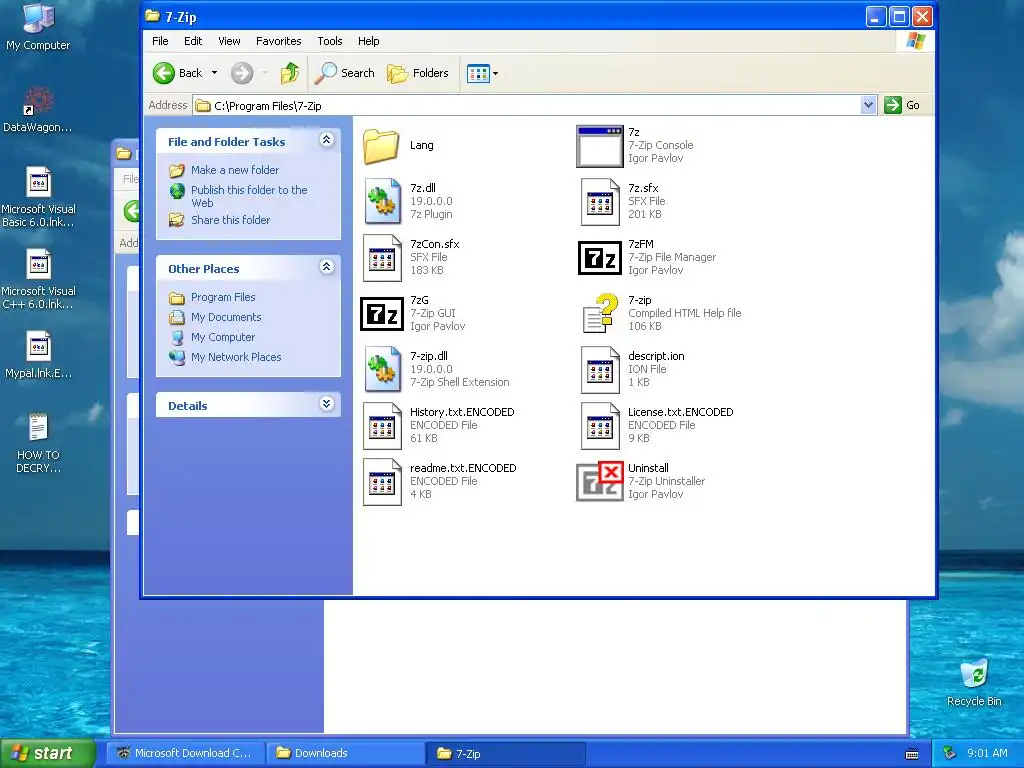Select the 7zFM File Manager icon
This screenshot has height=768, width=1024.
(x=600, y=257)
